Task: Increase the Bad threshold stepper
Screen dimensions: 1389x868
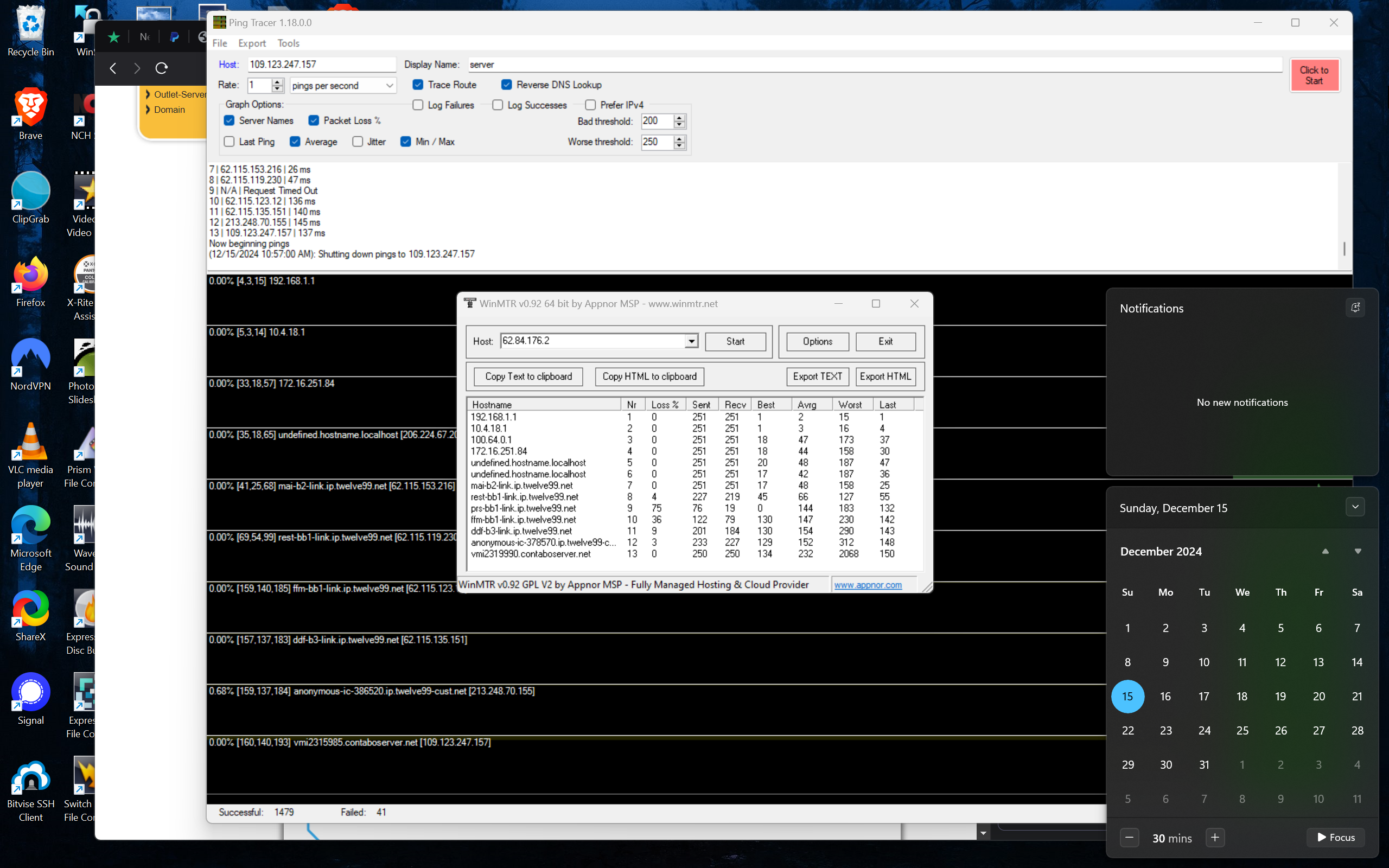Action: 679,118
